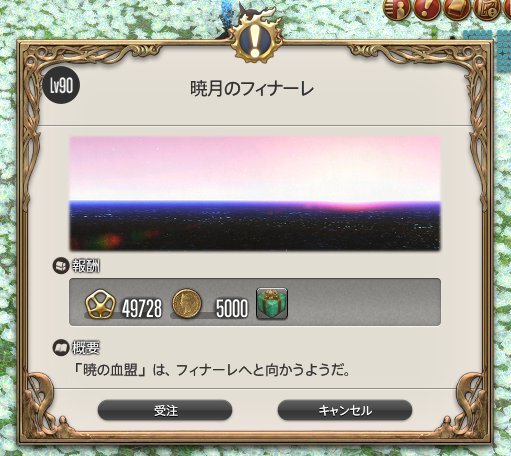Viewport: 511px width, 456px height.
Task: Click the 5000 gil amount
Action: tap(232, 308)
